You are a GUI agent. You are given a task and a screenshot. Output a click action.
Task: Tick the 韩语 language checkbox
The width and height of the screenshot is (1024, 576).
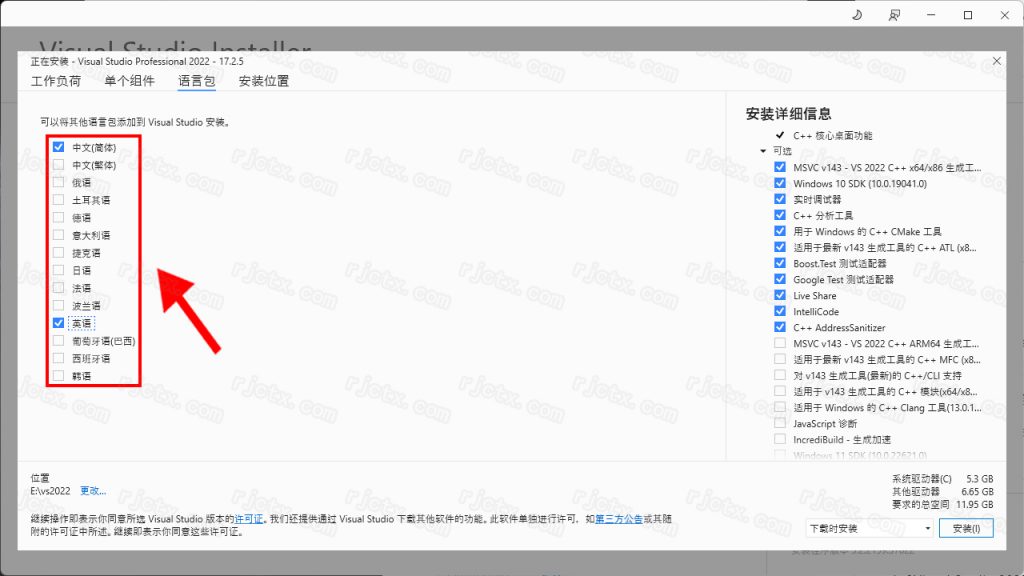[x=59, y=376]
